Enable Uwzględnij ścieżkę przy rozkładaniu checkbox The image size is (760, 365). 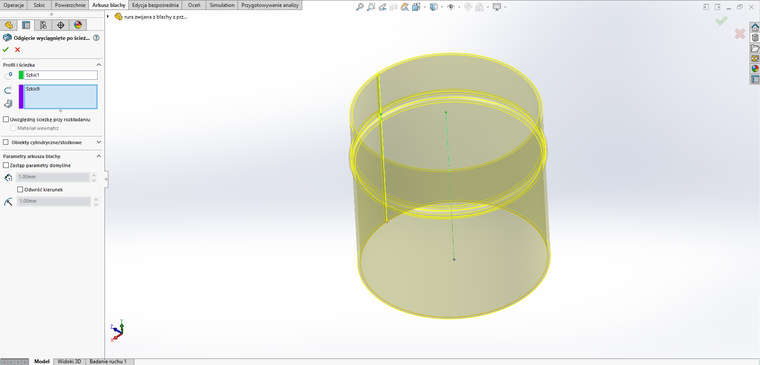pos(6,119)
